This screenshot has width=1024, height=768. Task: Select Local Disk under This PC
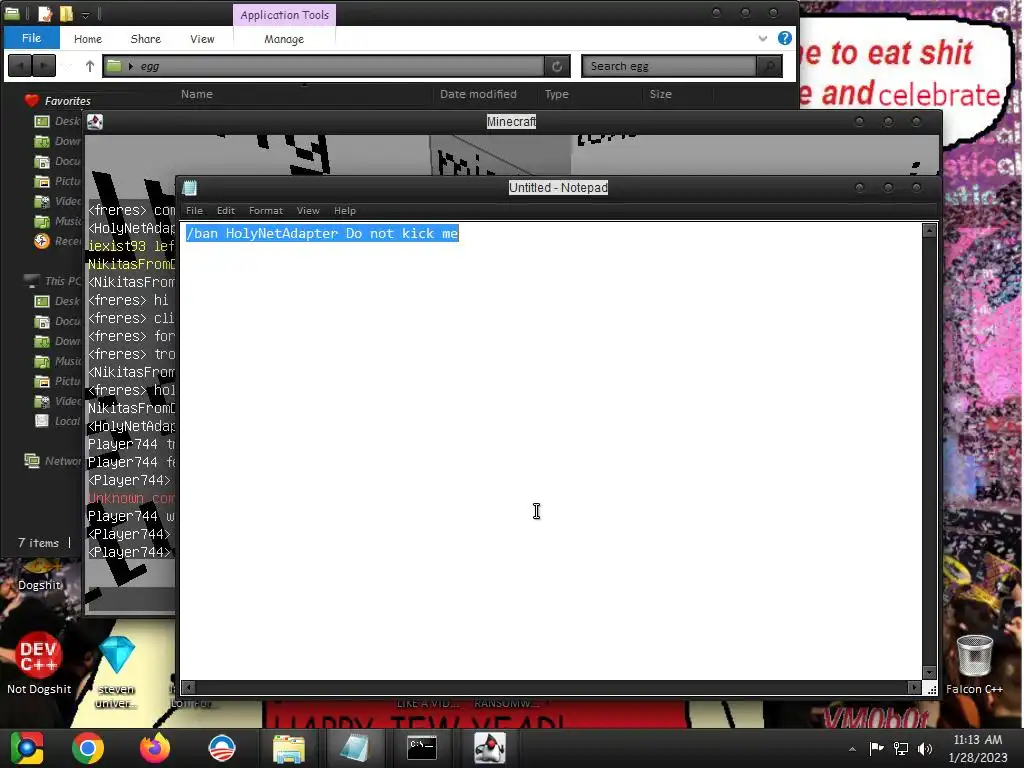click(x=57, y=421)
